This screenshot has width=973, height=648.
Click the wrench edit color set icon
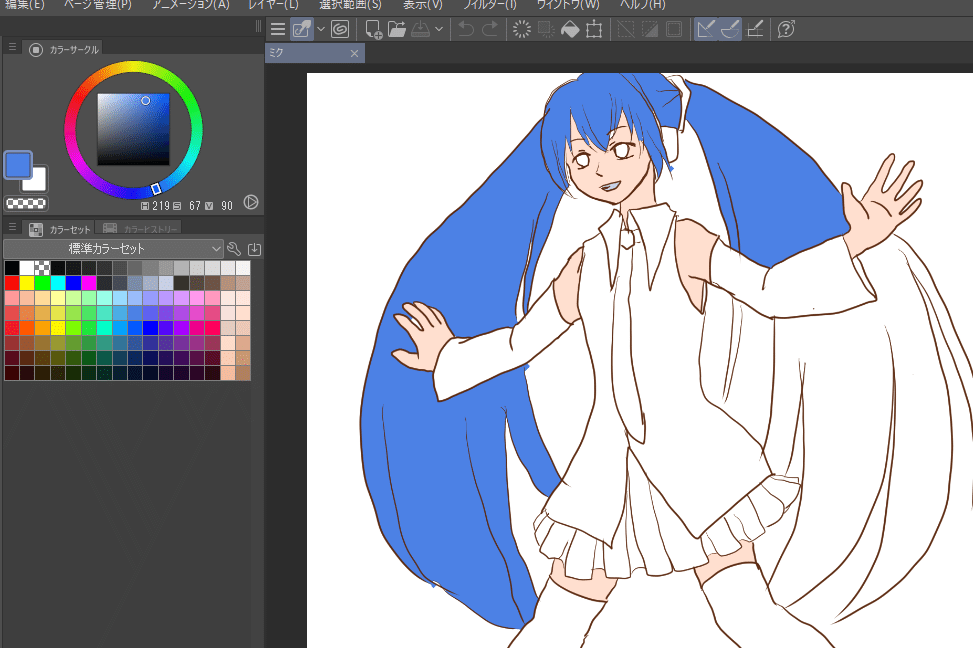pyautogui.click(x=234, y=249)
